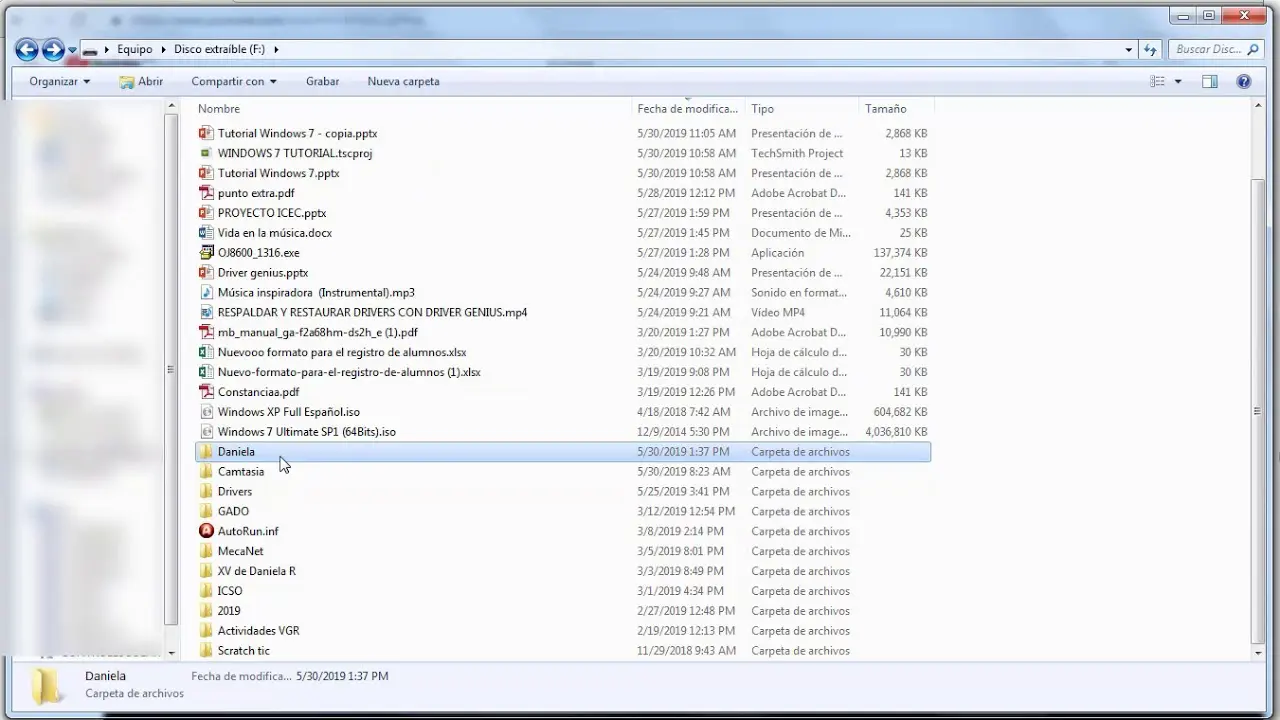Image resolution: width=1280 pixels, height=720 pixels.
Task: Toggle the preview pane icon
Action: [1209, 81]
